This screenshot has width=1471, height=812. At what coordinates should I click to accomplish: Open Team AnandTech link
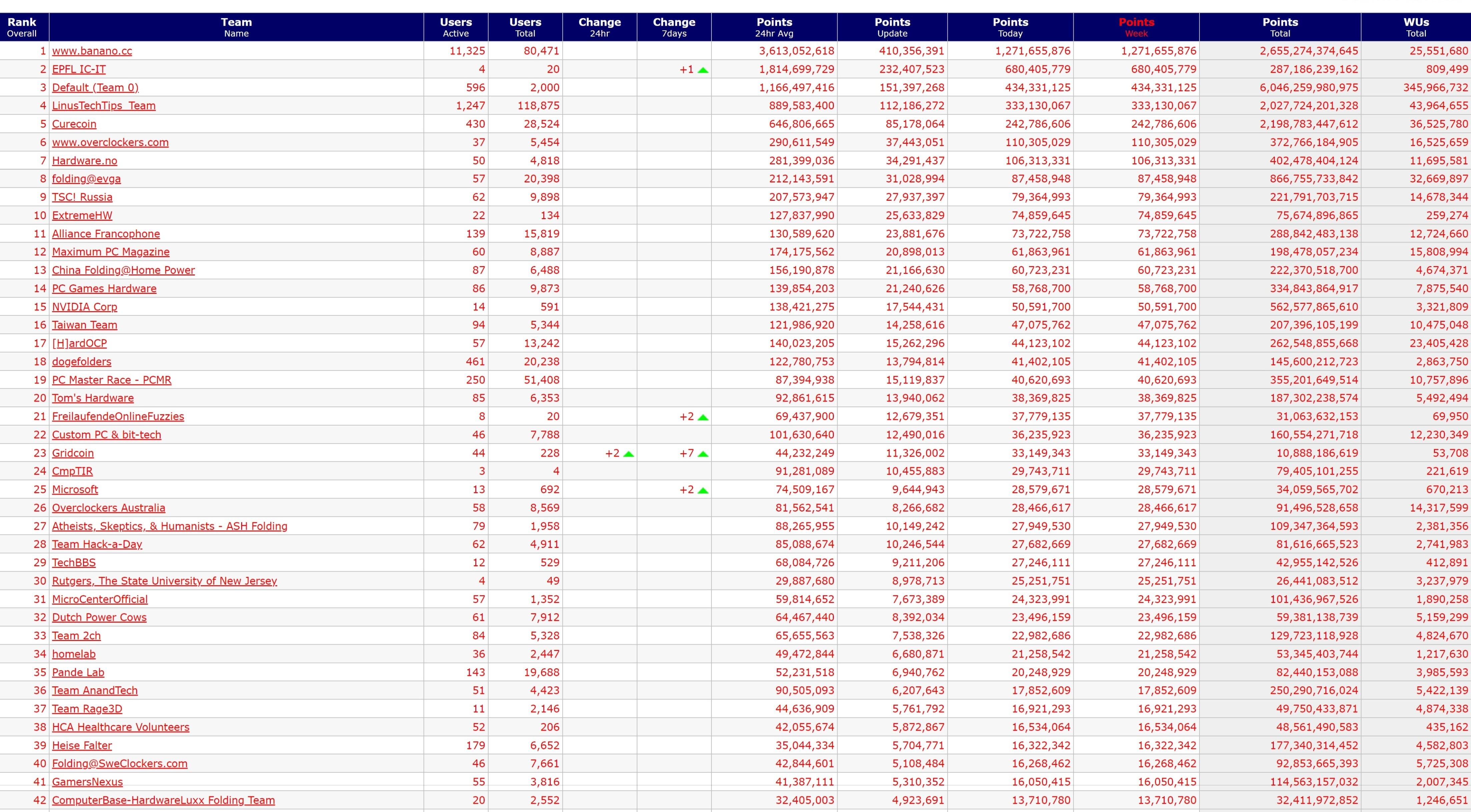[95, 690]
